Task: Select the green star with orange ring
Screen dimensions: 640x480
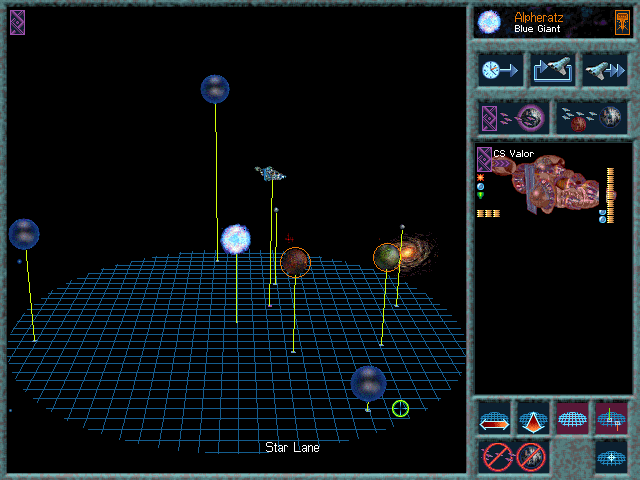Action: 387,257
